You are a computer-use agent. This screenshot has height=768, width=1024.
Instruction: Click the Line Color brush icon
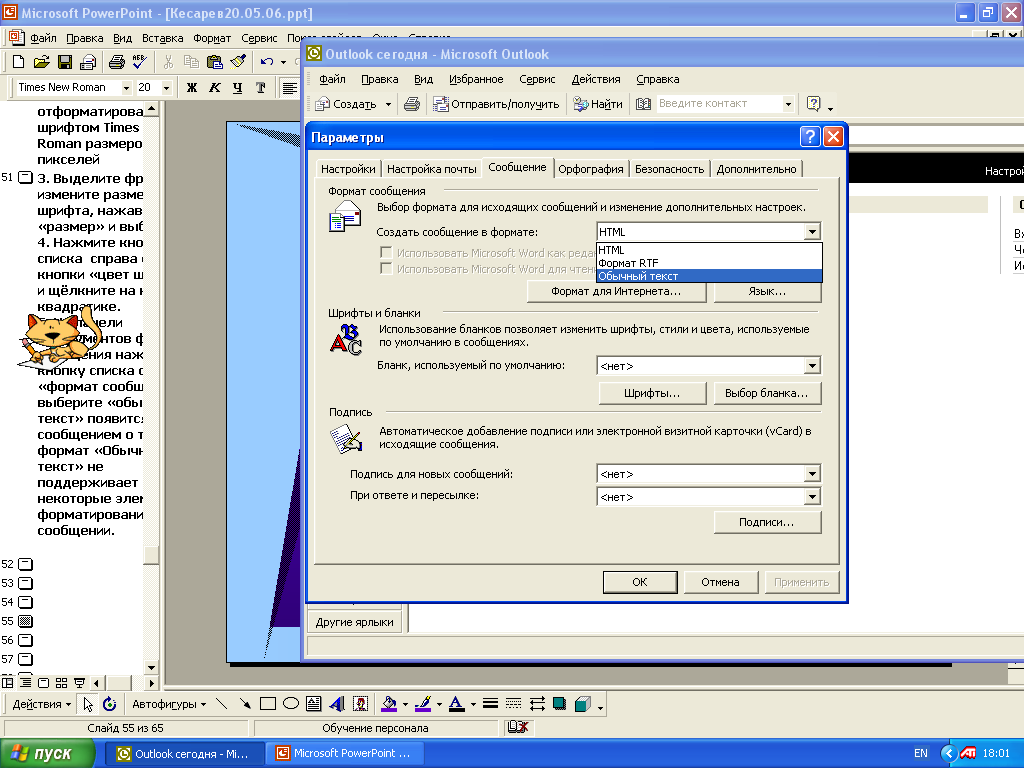tap(423, 703)
